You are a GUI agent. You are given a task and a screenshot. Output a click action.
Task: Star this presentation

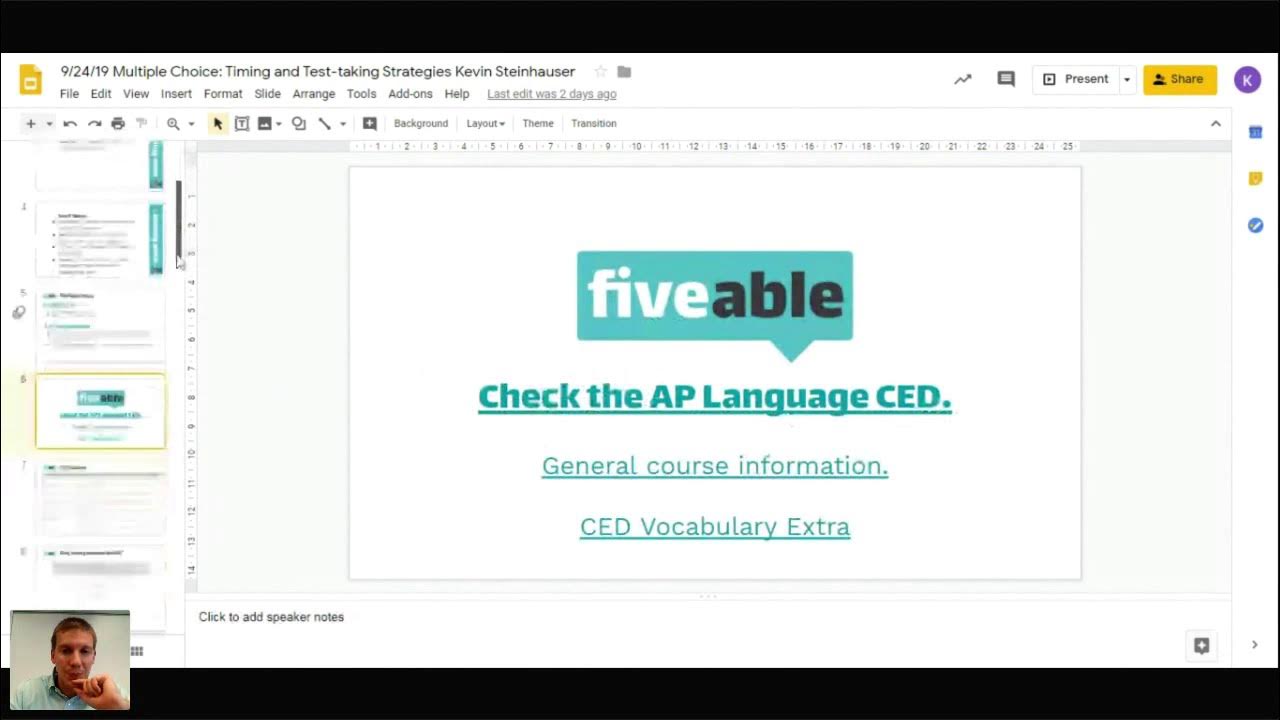tap(600, 72)
